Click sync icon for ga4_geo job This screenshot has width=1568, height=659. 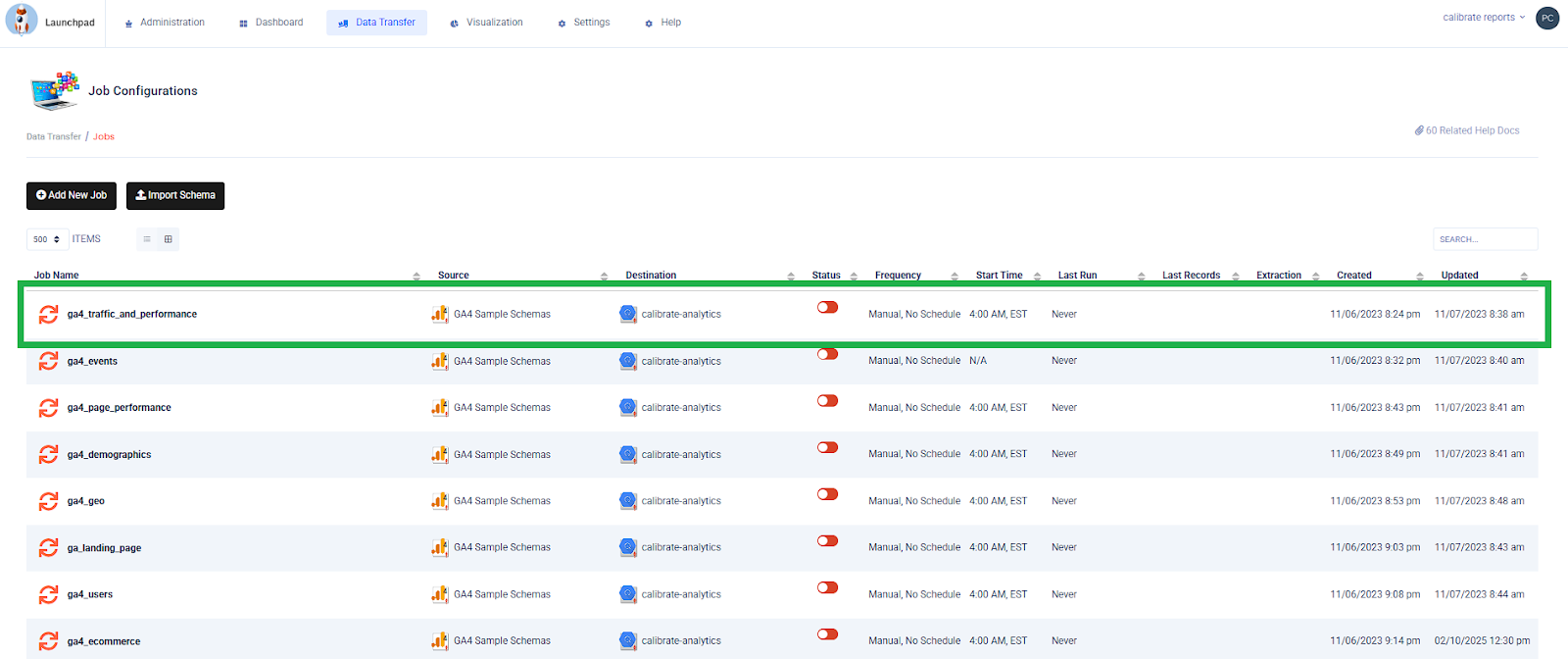(48, 501)
